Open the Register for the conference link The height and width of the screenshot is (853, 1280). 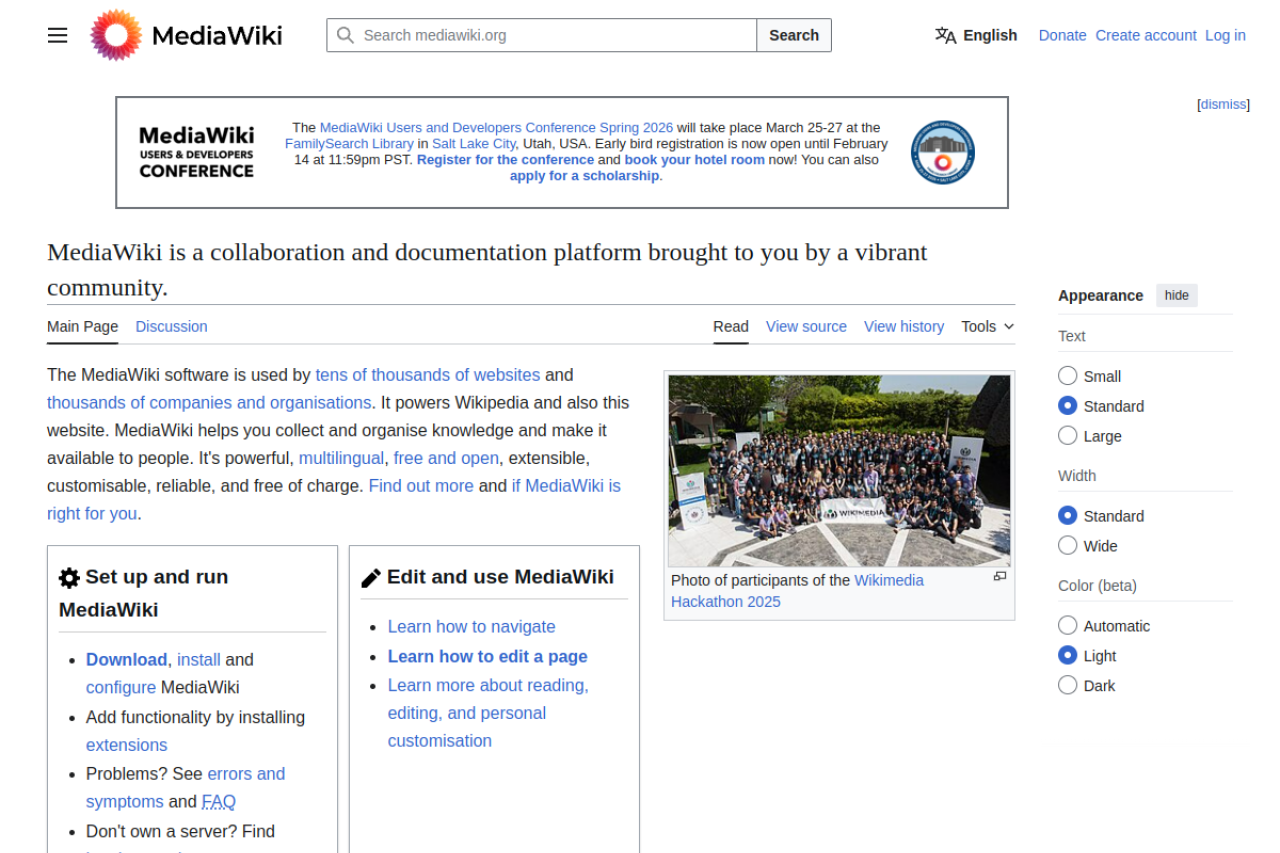pos(505,159)
